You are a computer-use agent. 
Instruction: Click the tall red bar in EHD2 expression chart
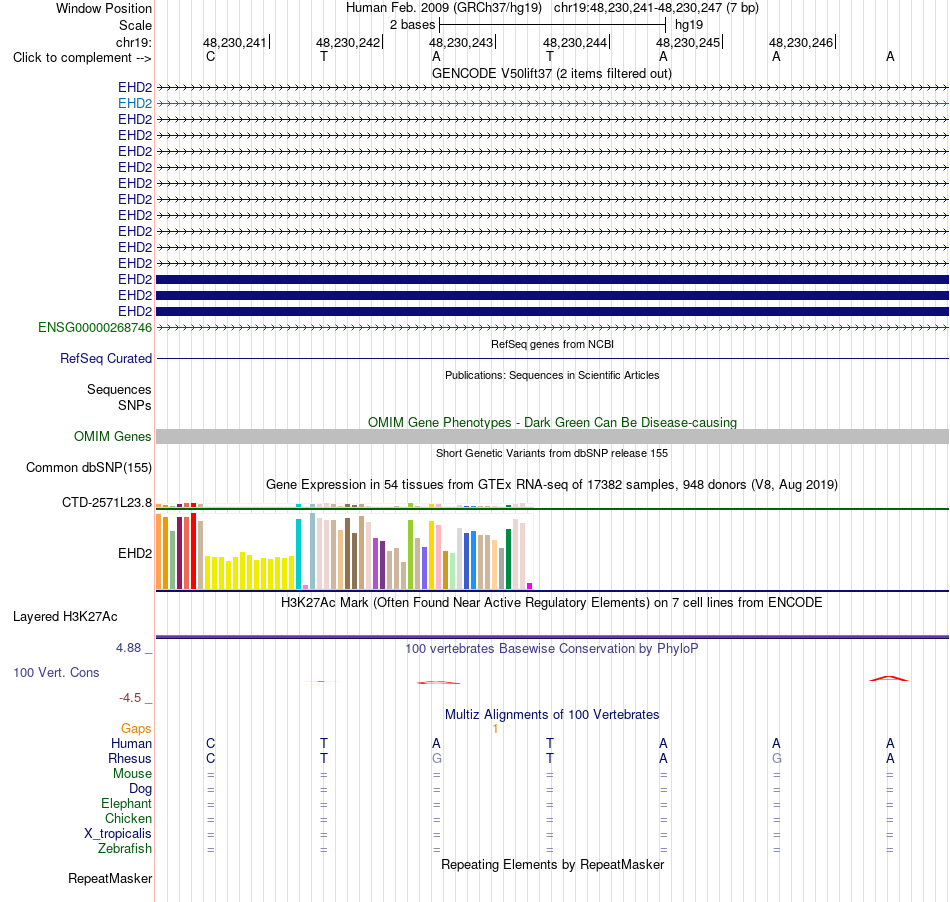193,551
